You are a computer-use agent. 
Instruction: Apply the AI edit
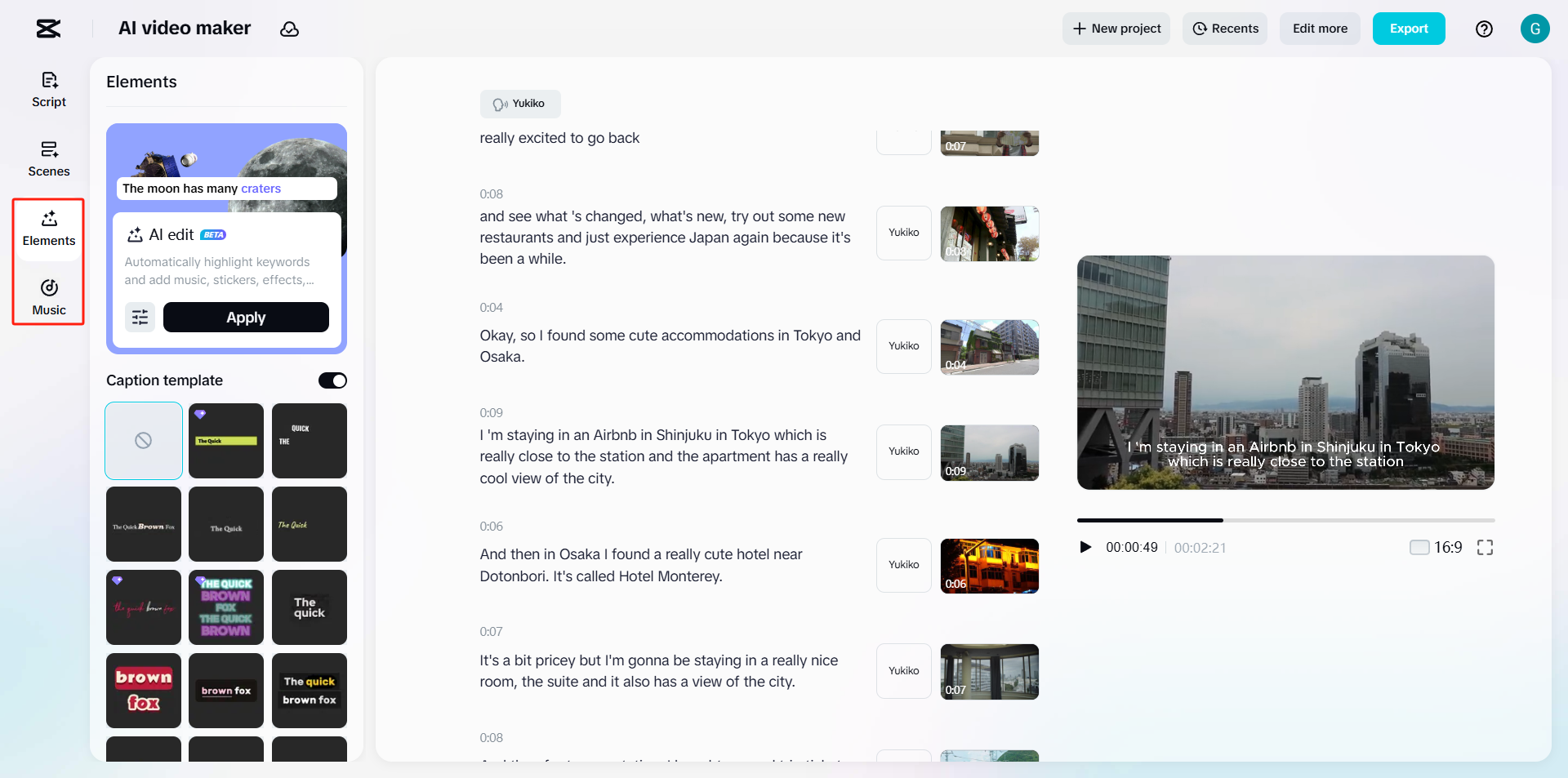click(x=246, y=317)
